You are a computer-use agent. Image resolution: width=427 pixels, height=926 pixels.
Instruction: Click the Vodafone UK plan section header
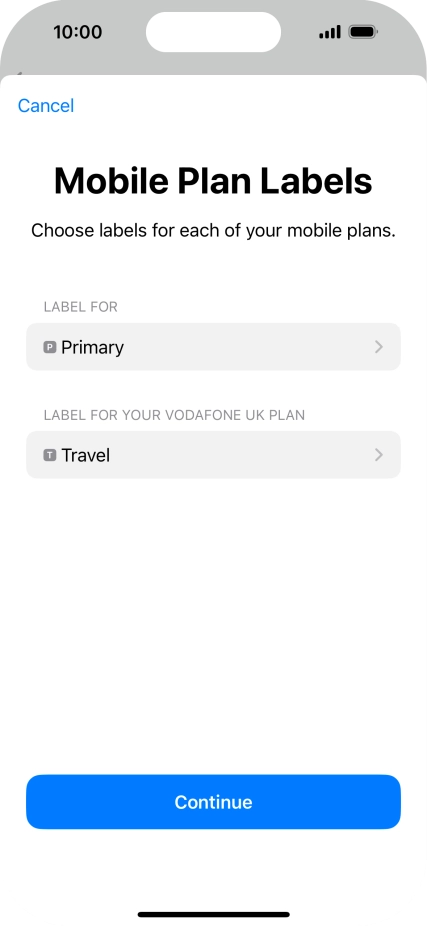tap(174, 415)
